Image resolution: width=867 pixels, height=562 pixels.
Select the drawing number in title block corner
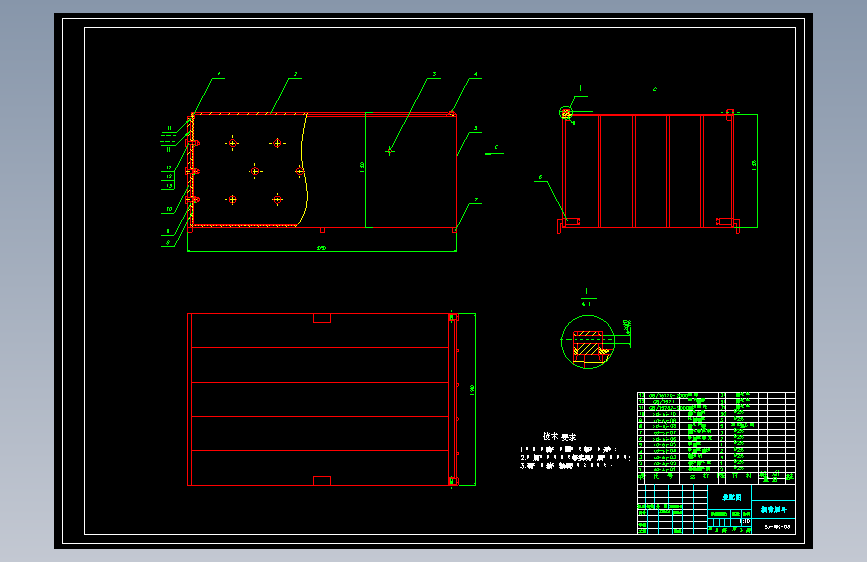(777, 527)
